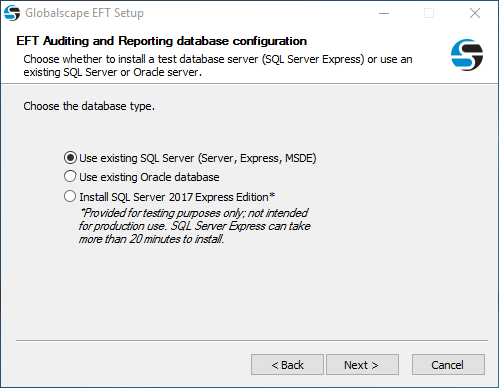Go back with the < Back button
Viewport: 499px width, 388px height.
[287, 365]
